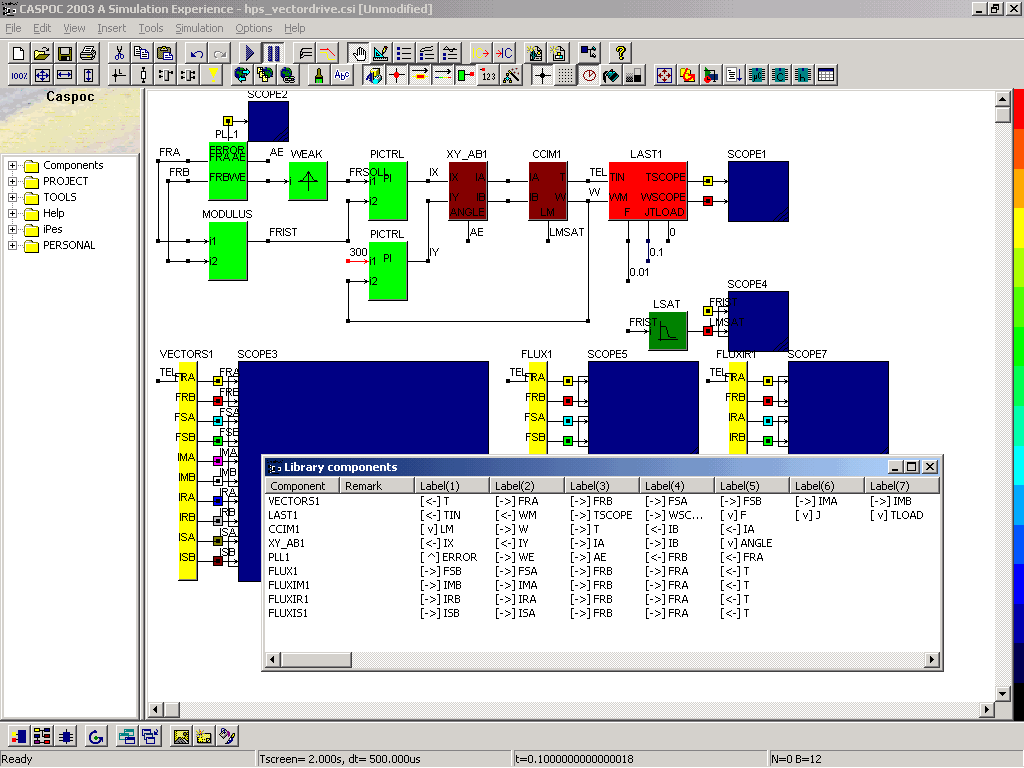
Task: Click schematic vertical scrollbar down arrow
Action: pyautogui.click(x=1003, y=694)
